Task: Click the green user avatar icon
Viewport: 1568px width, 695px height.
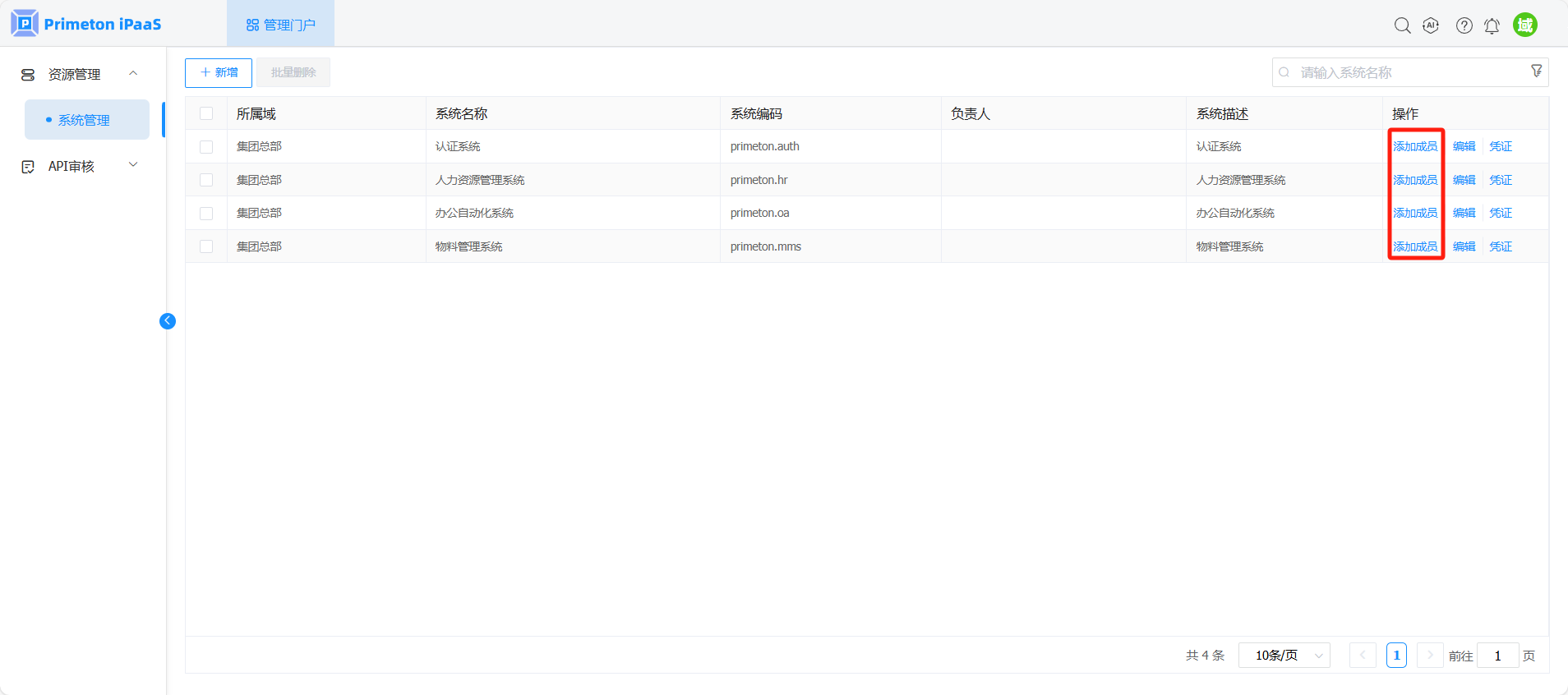Action: click(1524, 25)
